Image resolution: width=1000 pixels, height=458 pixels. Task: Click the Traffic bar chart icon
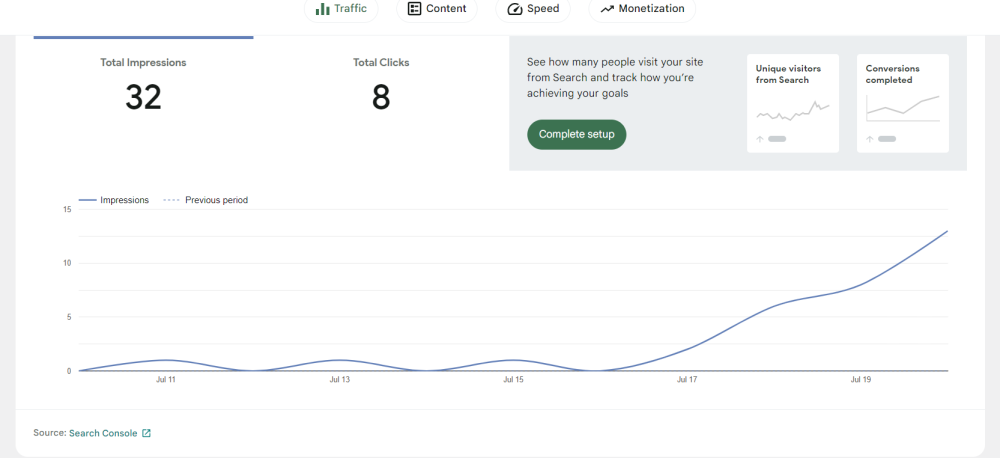tap(323, 9)
